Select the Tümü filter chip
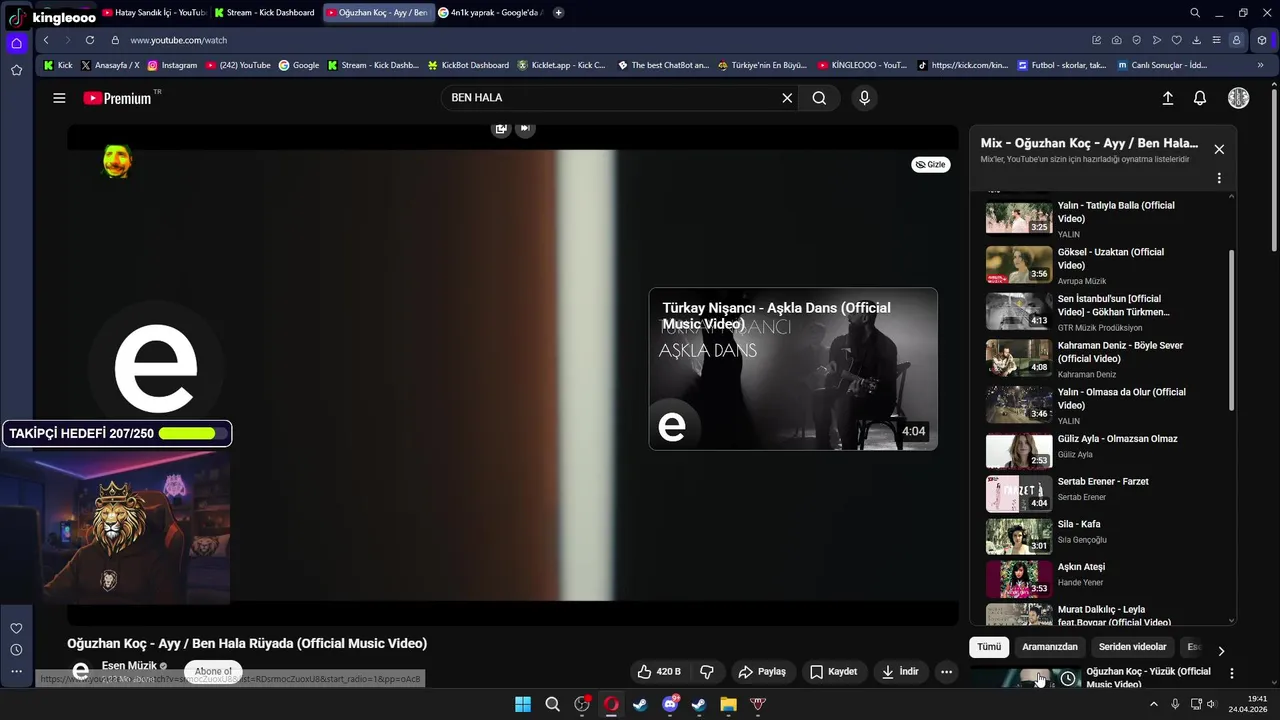Viewport: 1280px width, 720px height. [x=989, y=647]
